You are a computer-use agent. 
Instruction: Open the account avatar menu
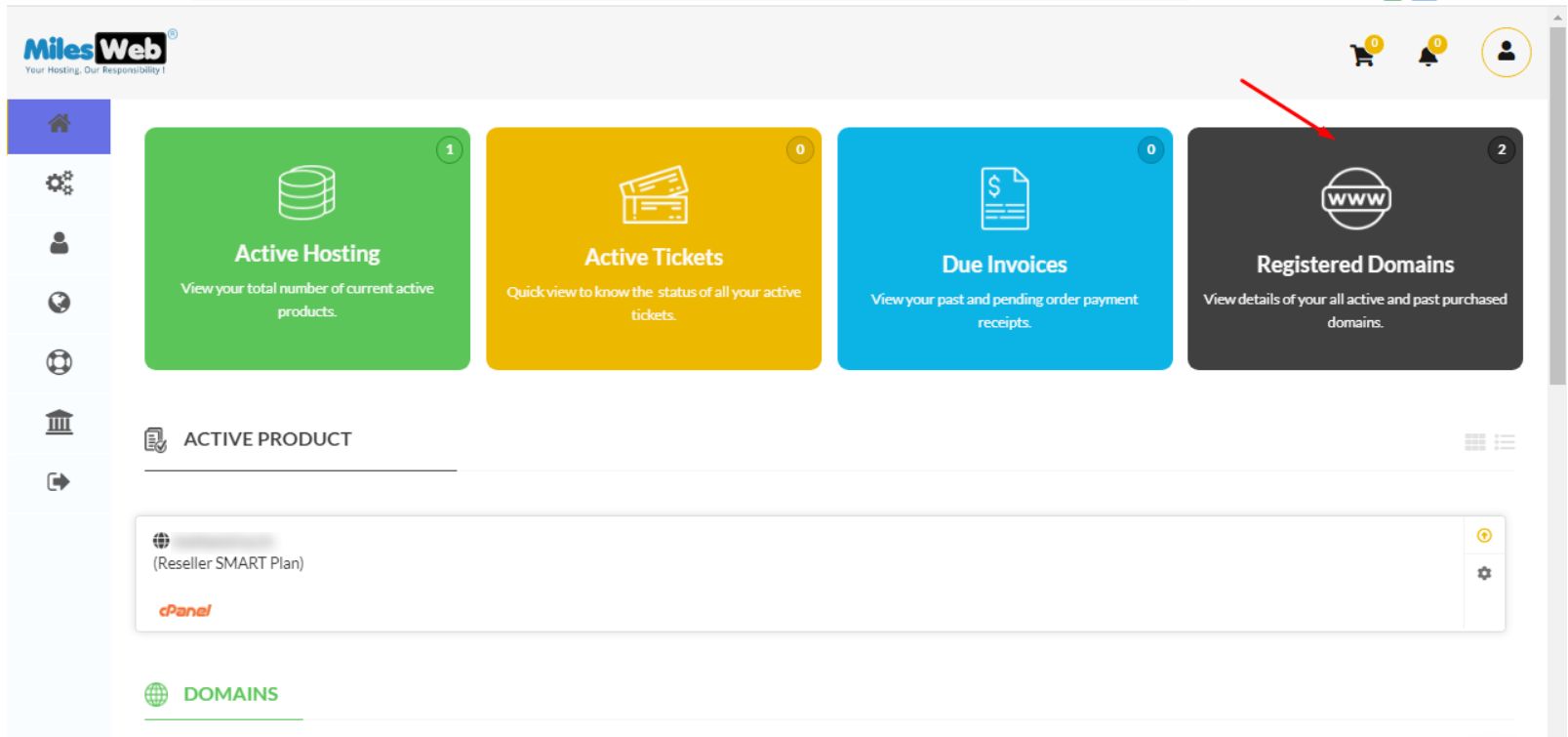[x=1506, y=52]
